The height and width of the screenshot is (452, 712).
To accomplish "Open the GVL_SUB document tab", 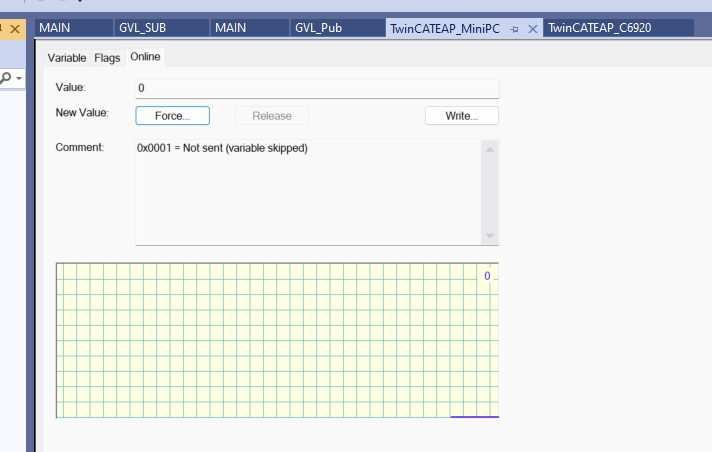I will pos(162,28).
